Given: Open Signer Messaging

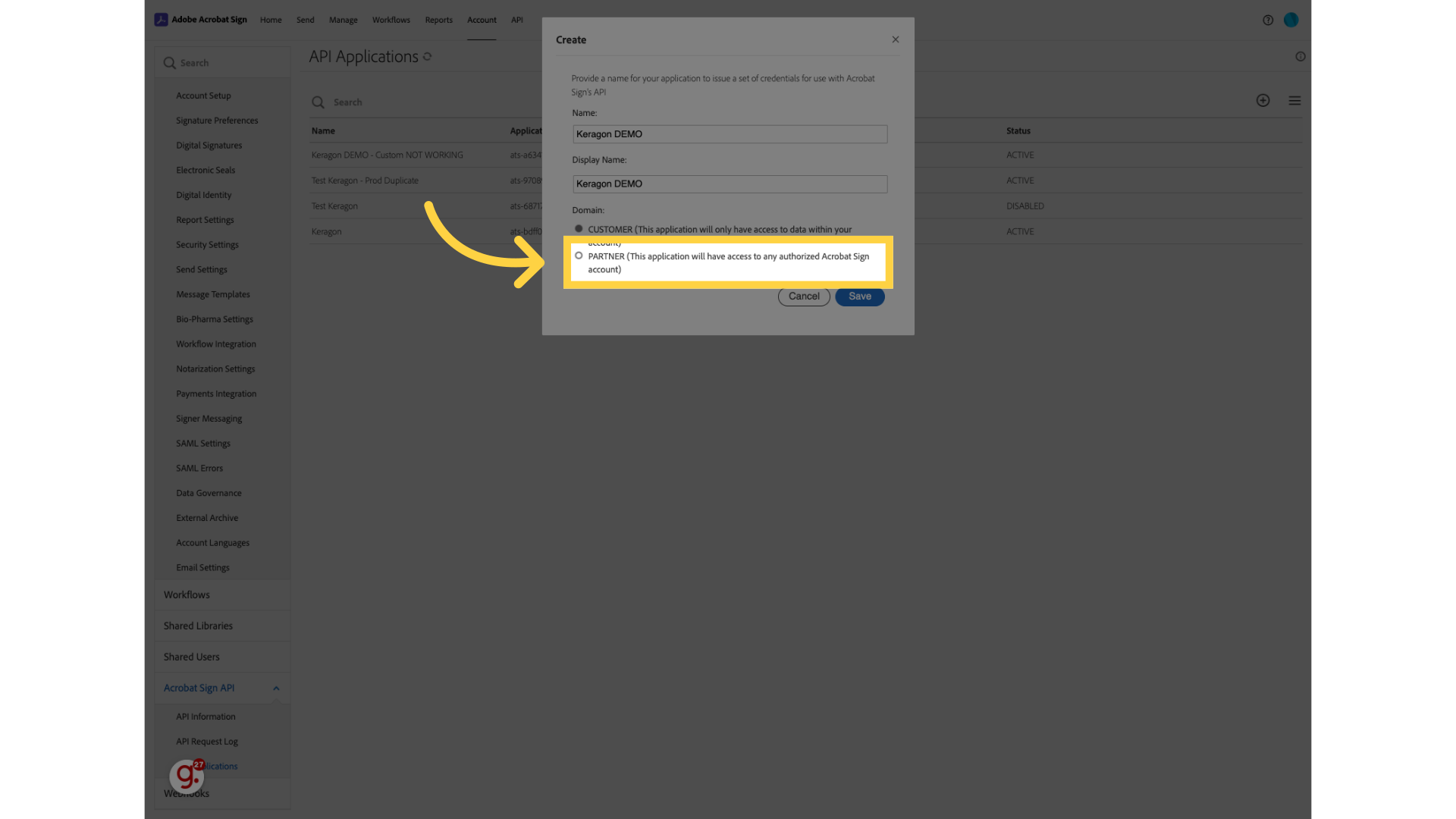Looking at the screenshot, I should click(x=209, y=419).
